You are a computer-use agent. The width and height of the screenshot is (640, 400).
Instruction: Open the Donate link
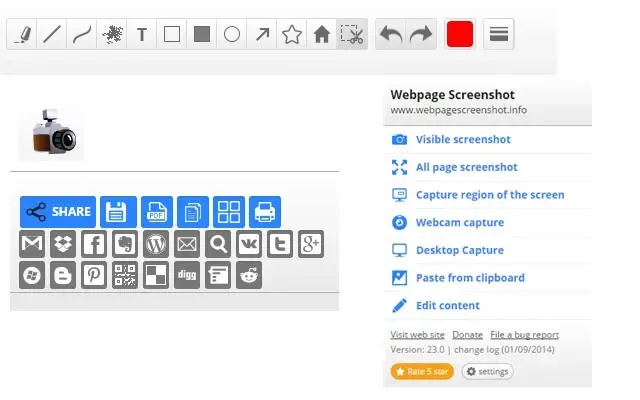(x=467, y=335)
